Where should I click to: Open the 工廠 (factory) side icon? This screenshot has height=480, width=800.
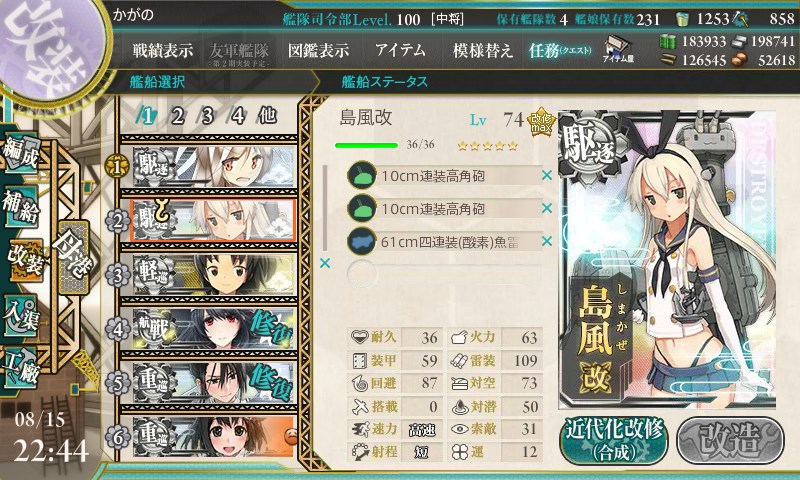21,367
